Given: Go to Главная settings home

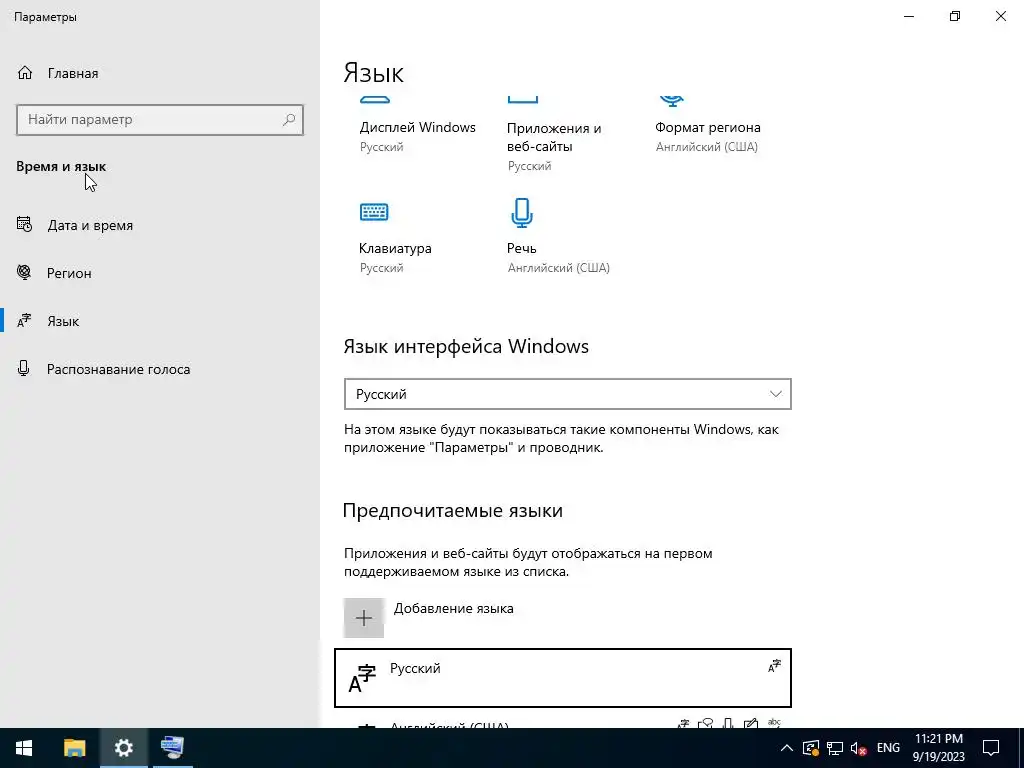Looking at the screenshot, I should point(73,73).
